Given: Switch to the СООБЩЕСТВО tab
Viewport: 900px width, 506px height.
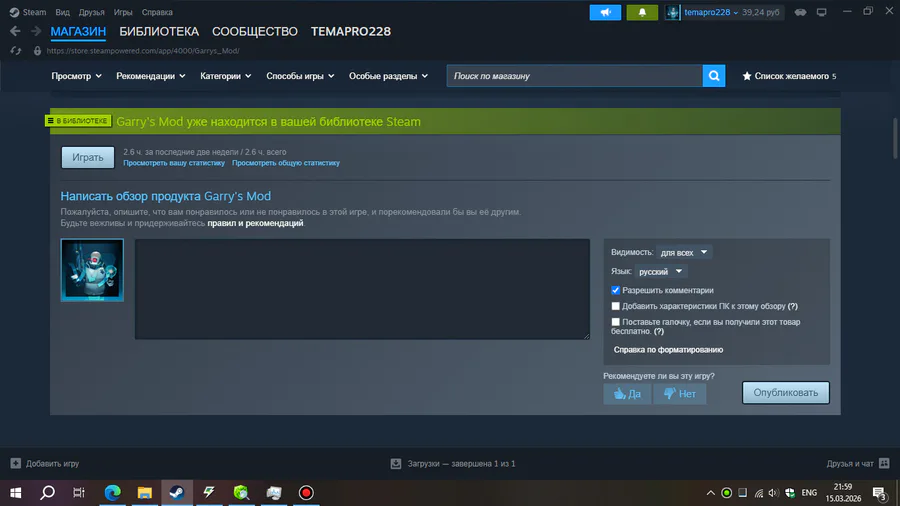Looking at the screenshot, I should pos(255,32).
